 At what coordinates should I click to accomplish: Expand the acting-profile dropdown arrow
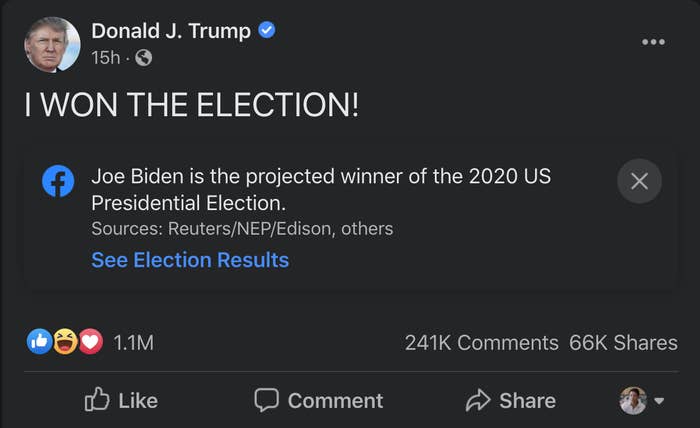[x=659, y=402]
